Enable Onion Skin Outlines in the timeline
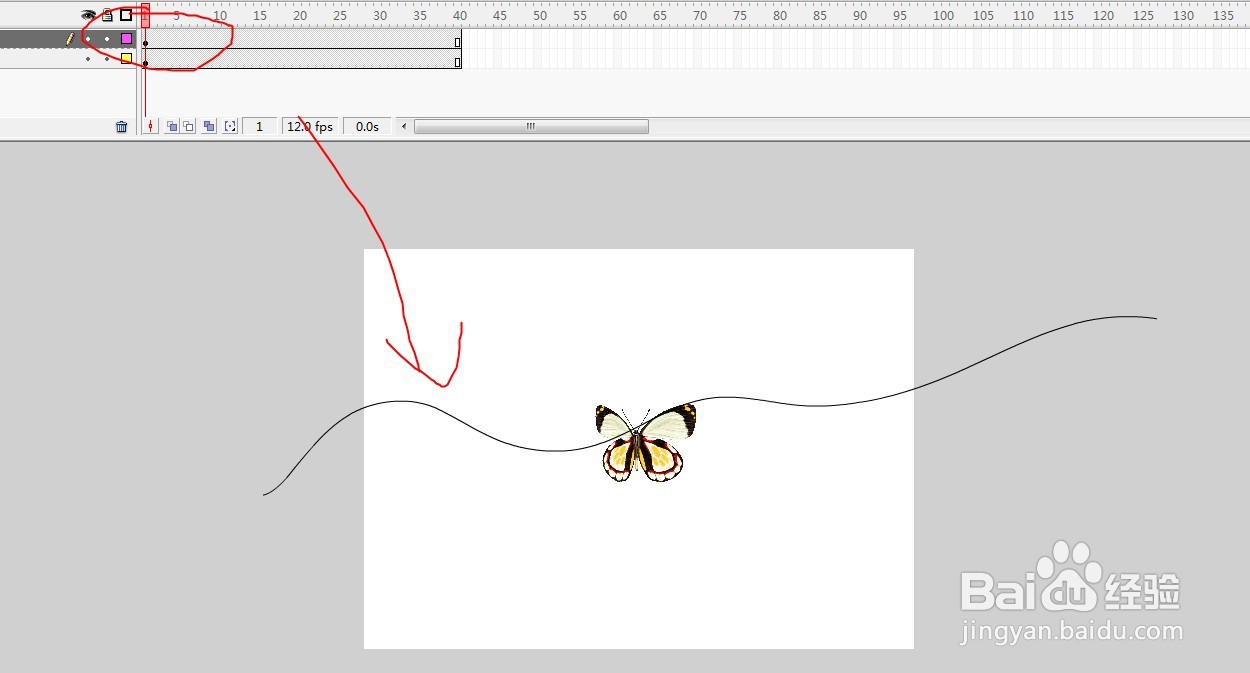Screen dimensions: 1250x673 188,127
